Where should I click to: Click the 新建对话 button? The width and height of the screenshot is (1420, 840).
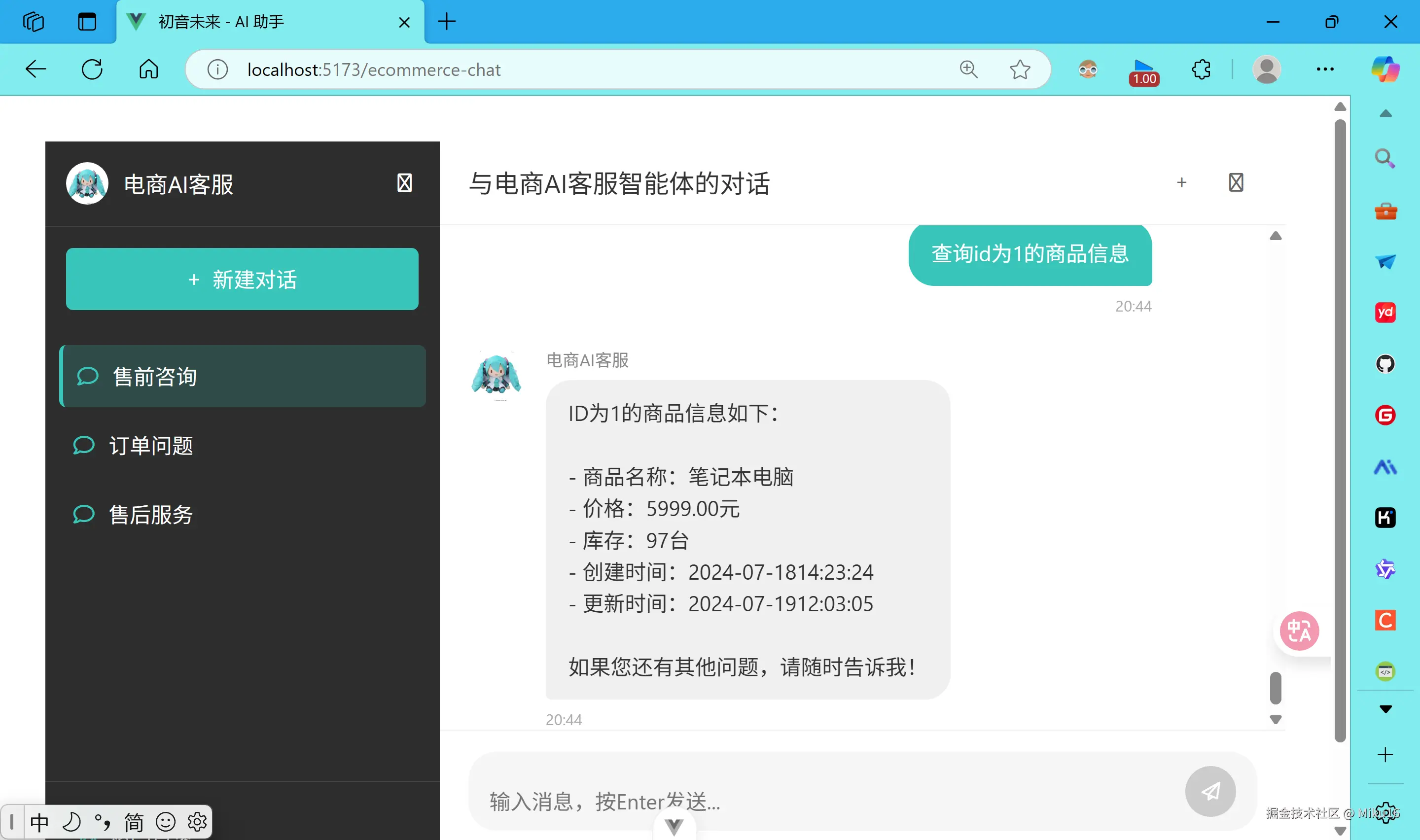[x=242, y=279]
